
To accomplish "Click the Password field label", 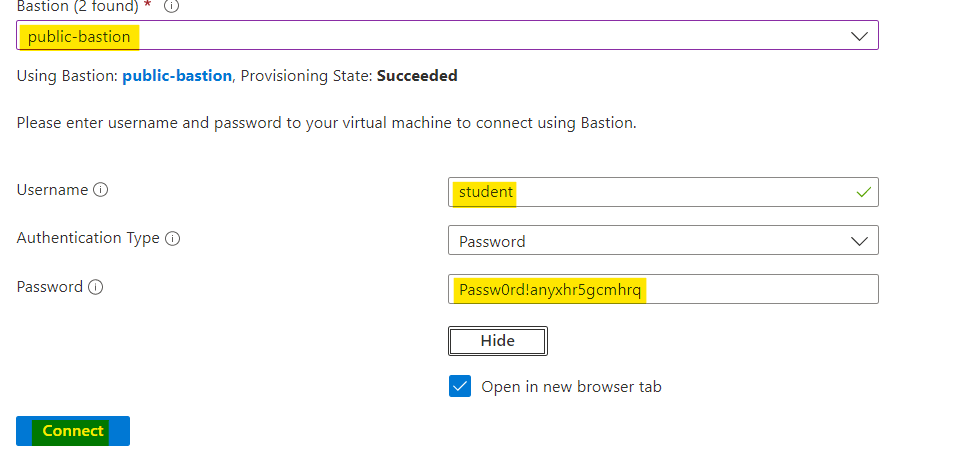I will click(50, 287).
